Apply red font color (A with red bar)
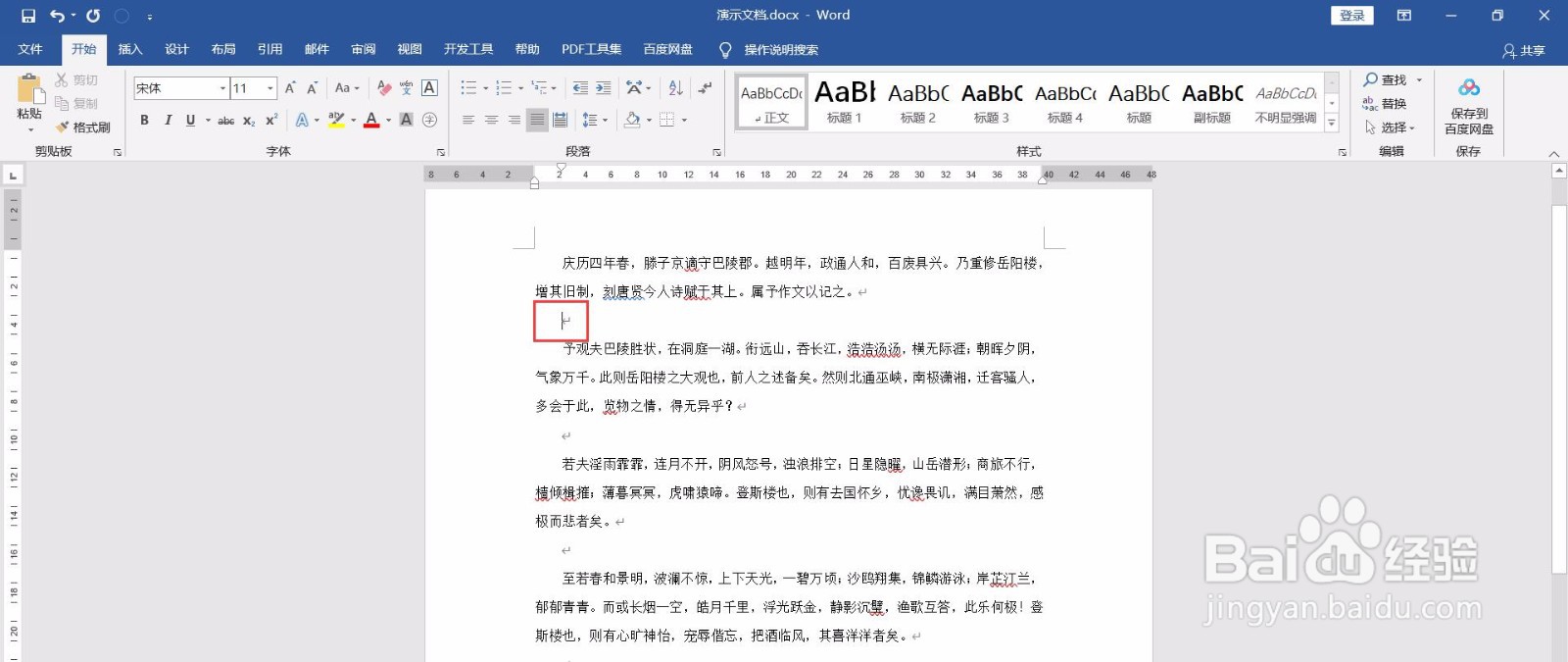 click(x=371, y=120)
